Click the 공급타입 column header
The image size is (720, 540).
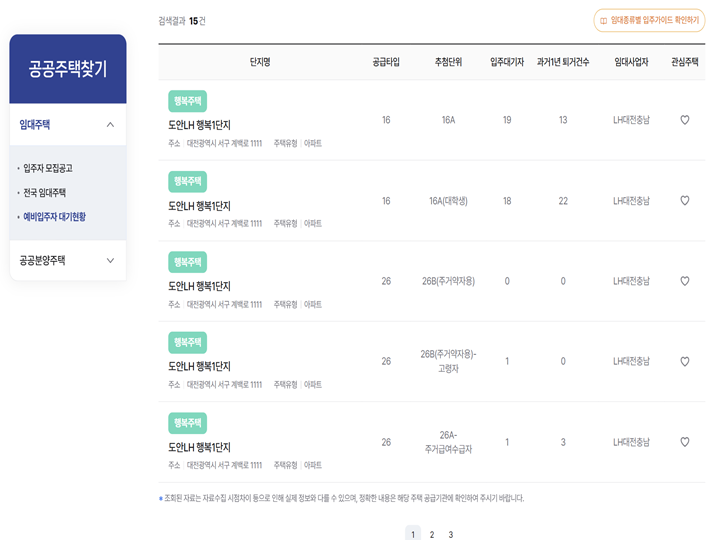386,62
